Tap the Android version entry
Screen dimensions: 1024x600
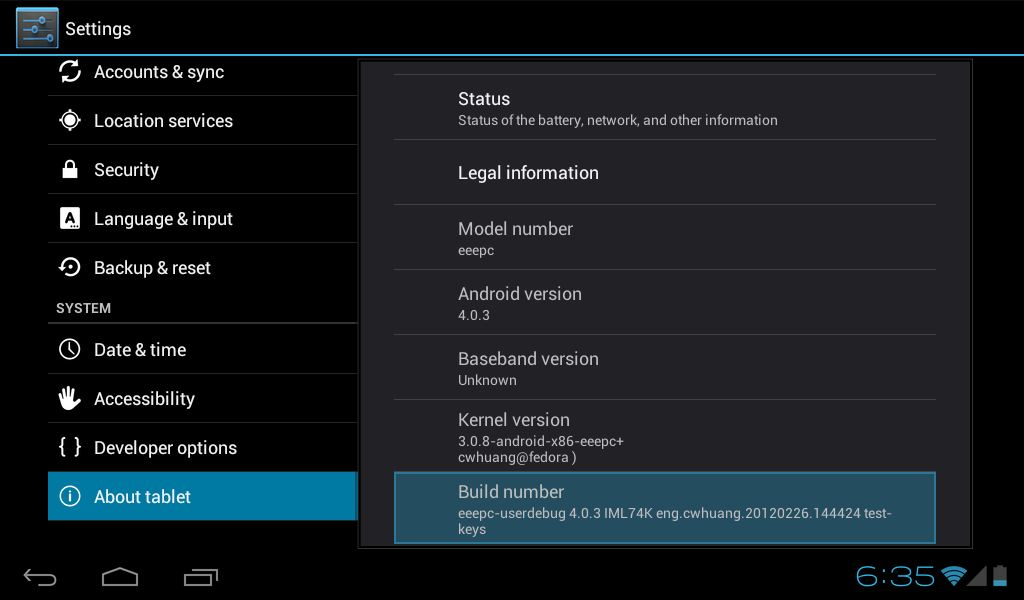tap(664, 303)
